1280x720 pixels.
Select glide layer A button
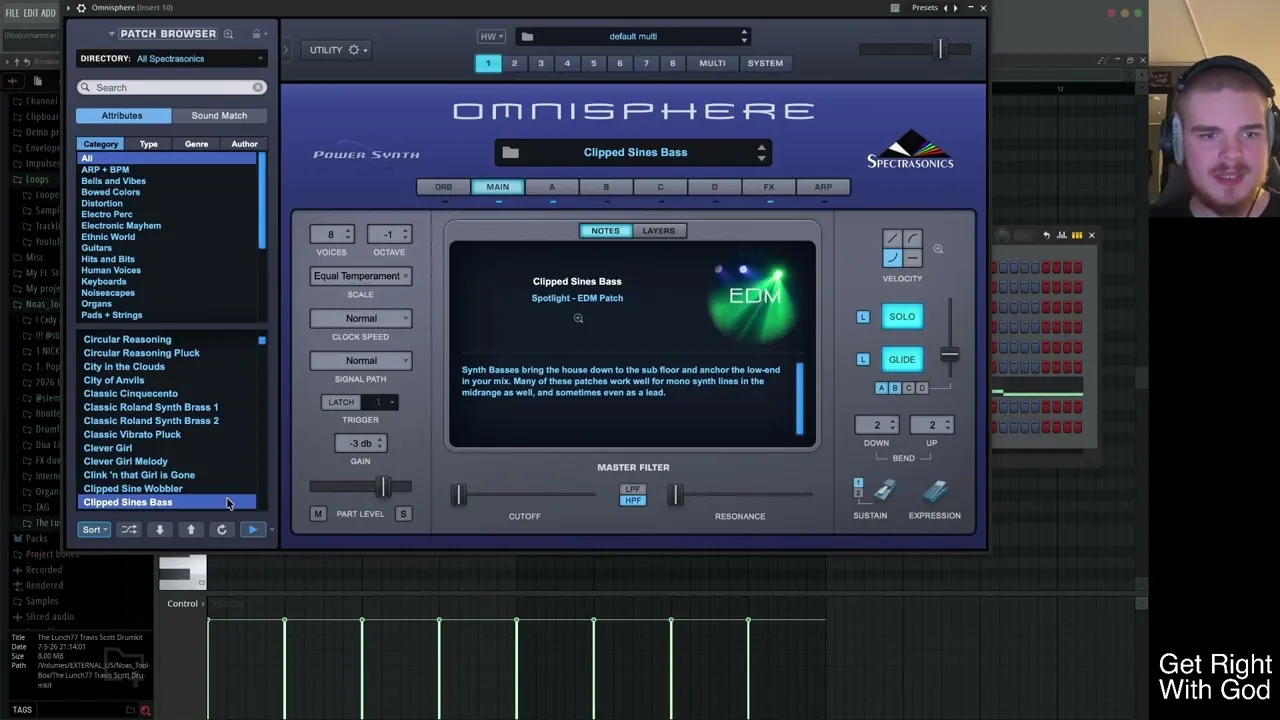point(881,388)
